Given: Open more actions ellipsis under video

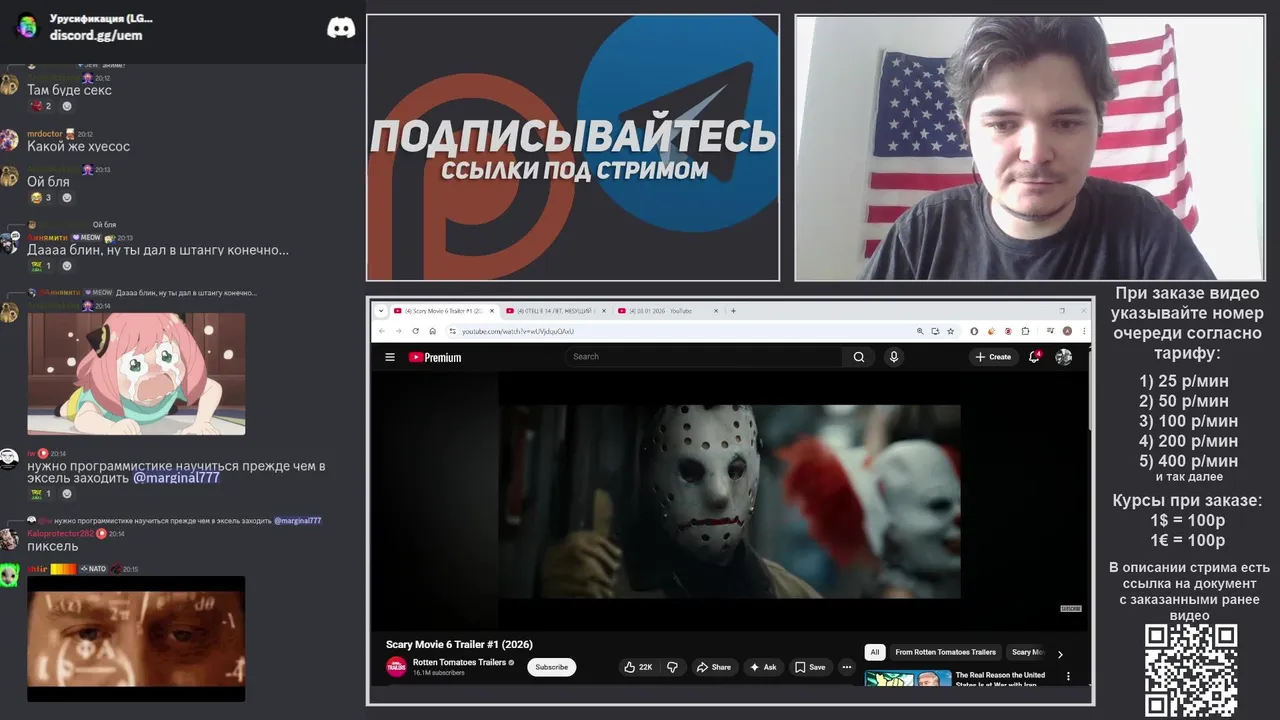Looking at the screenshot, I should tap(846, 667).
